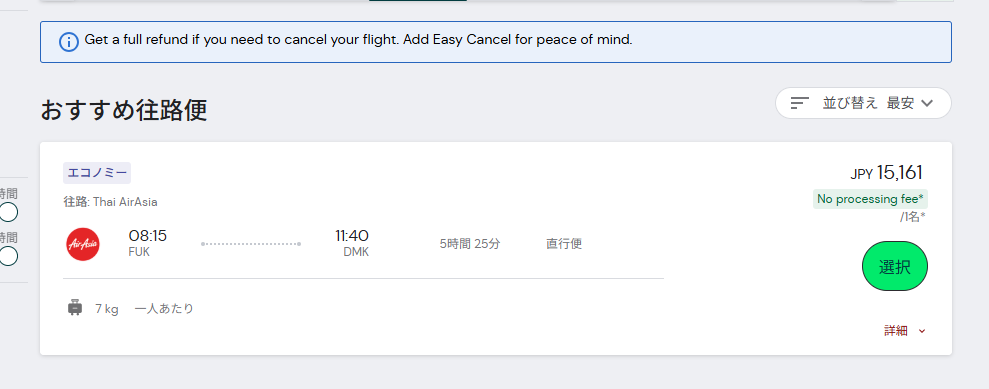Click the sort lines icon beside 並び替え
Image resolution: width=989 pixels, height=389 pixels.
click(800, 103)
